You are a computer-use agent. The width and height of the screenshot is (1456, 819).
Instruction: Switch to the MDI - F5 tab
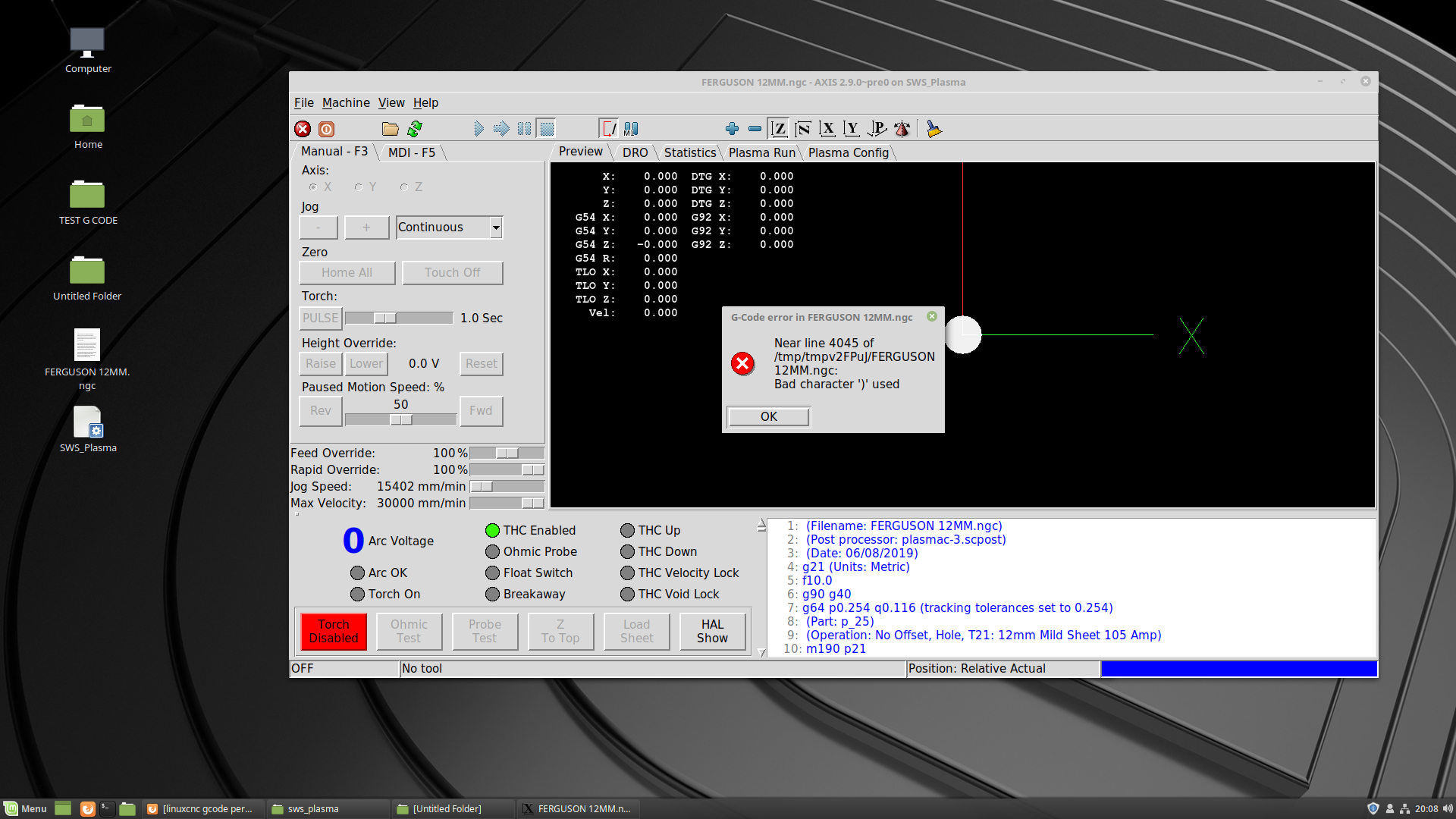point(412,152)
